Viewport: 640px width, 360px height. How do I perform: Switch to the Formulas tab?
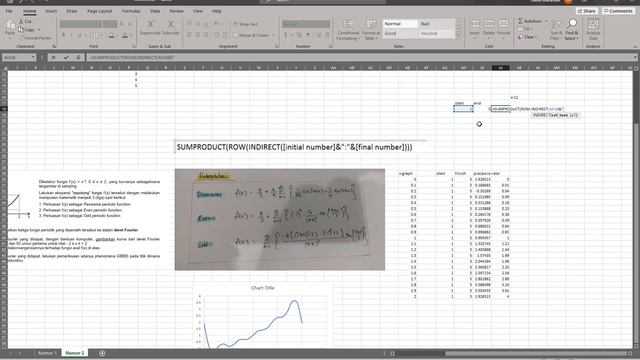[x=131, y=11]
